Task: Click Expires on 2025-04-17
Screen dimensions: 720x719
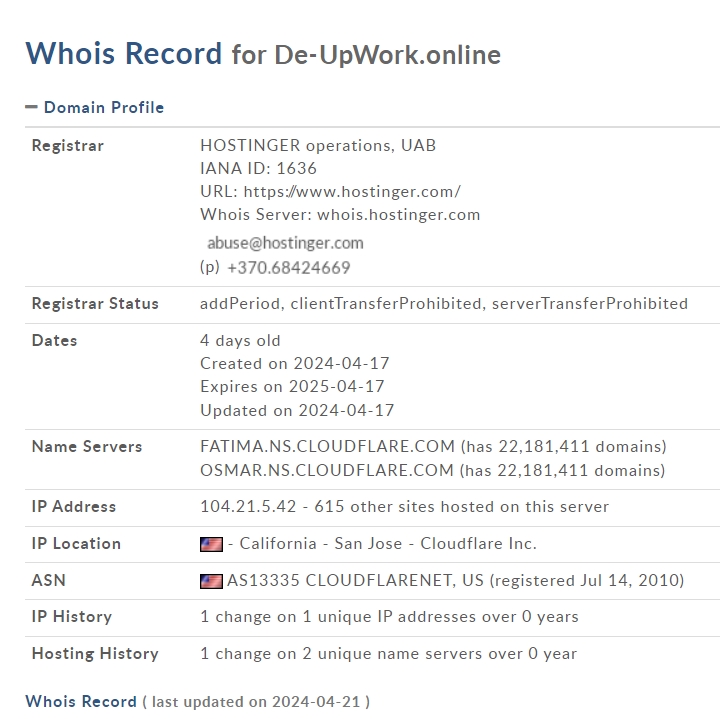Action: click(292, 386)
